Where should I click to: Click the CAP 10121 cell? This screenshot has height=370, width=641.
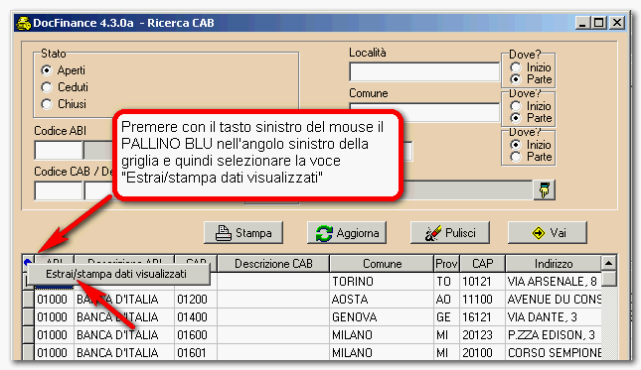tap(482, 282)
